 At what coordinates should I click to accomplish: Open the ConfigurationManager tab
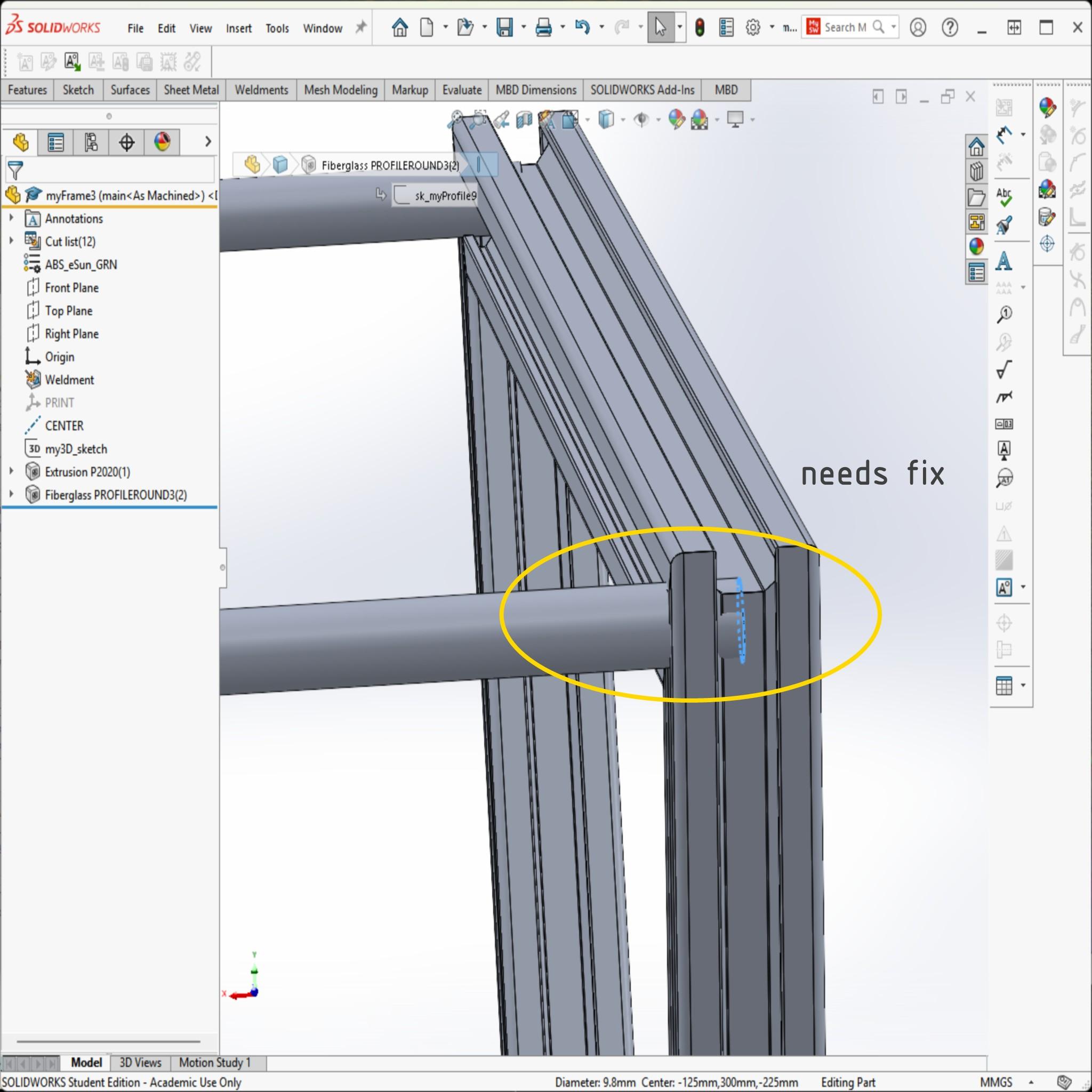click(91, 142)
